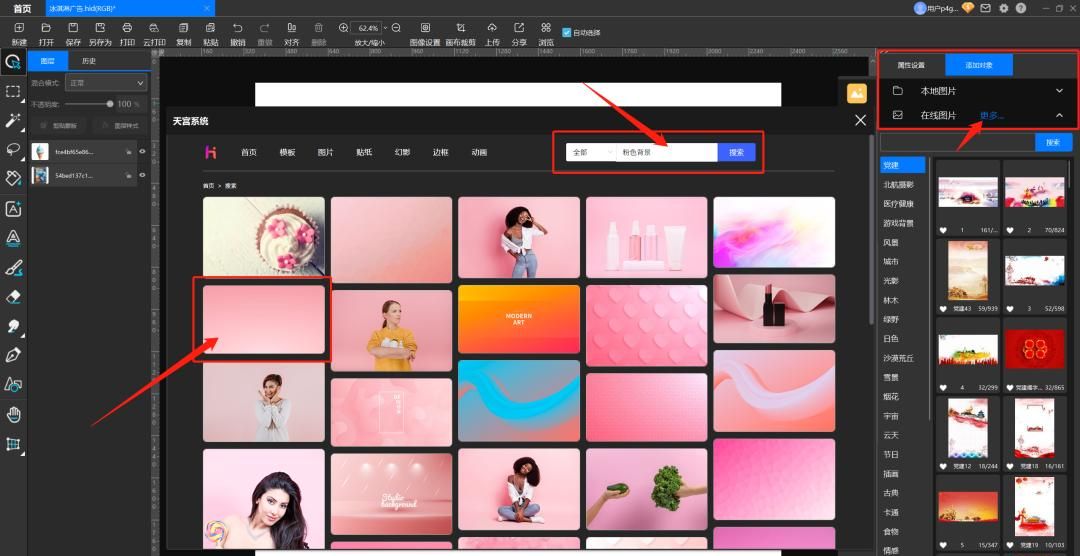Go to the 首页 tab at top left

click(x=22, y=8)
